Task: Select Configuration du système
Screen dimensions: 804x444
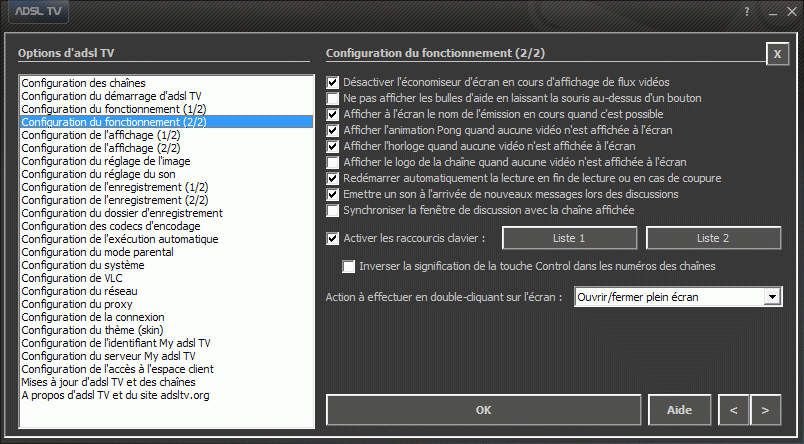Action: coord(167,265)
